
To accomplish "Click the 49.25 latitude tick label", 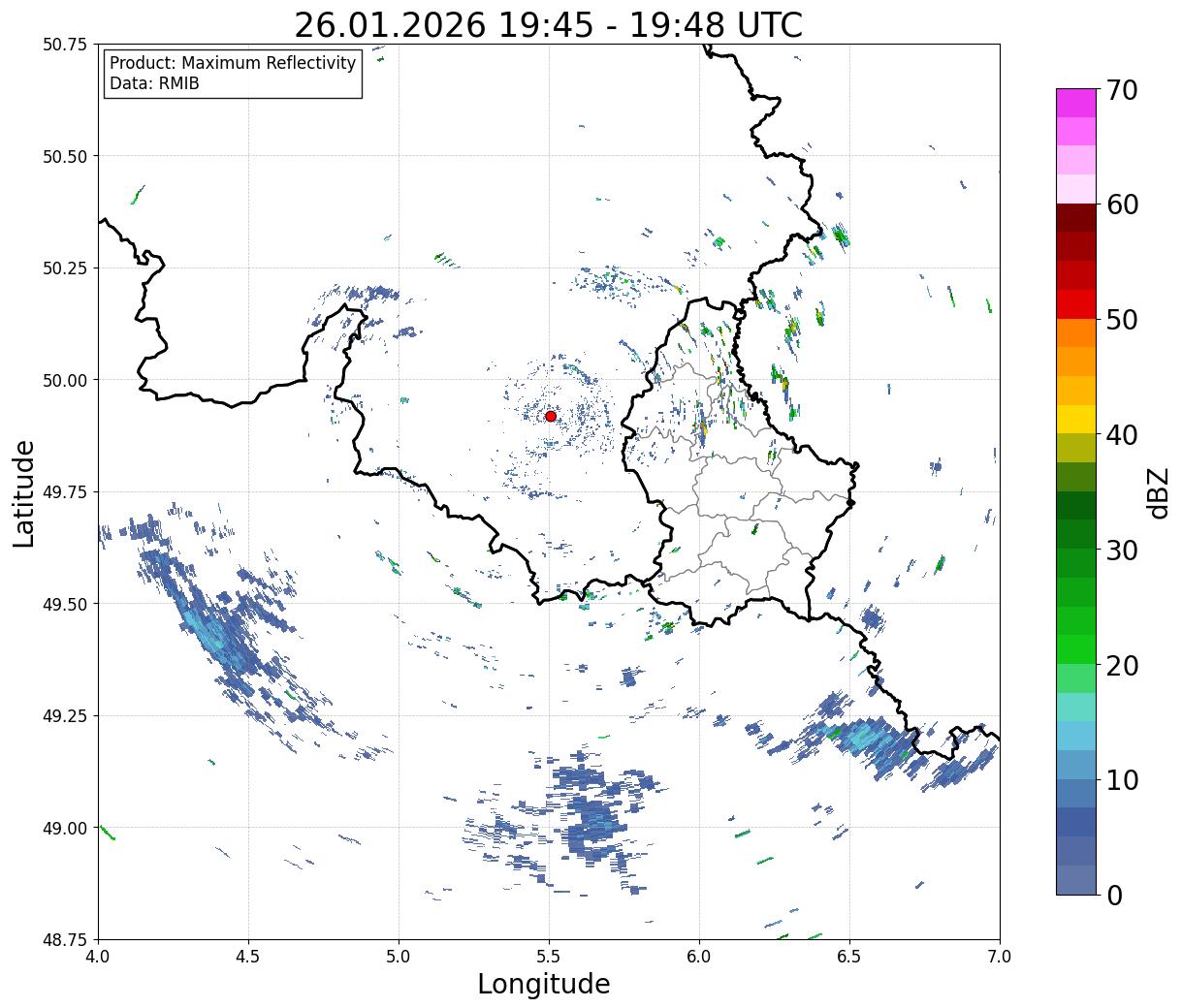I will pyautogui.click(x=65, y=716).
